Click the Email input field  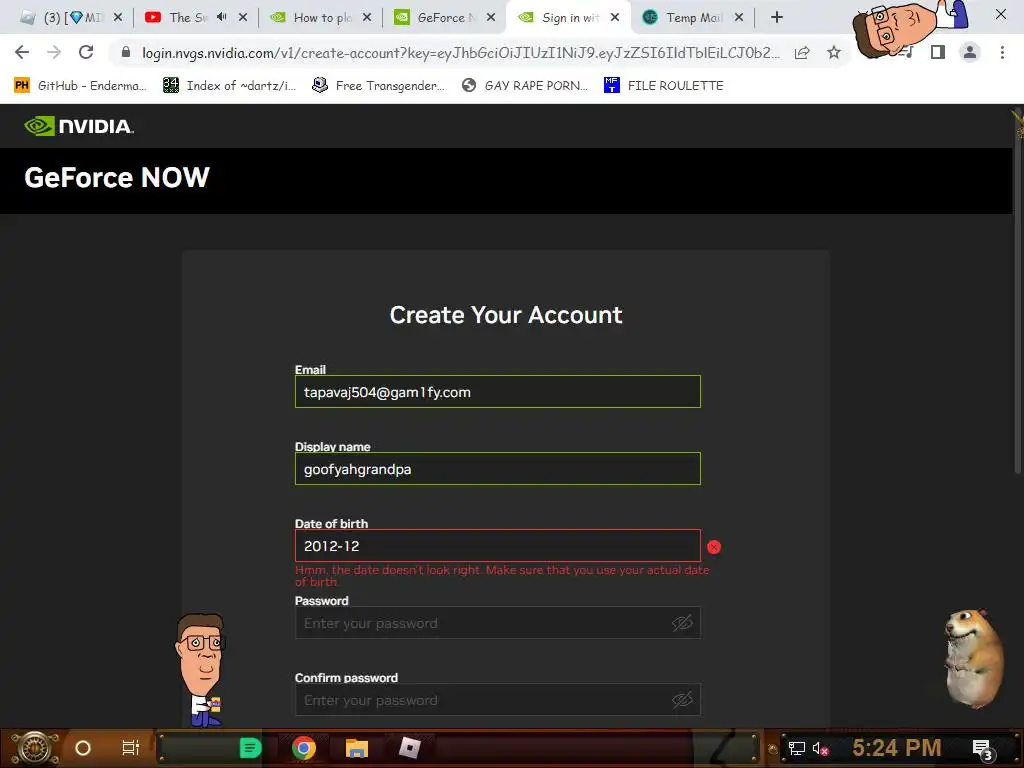coord(498,392)
